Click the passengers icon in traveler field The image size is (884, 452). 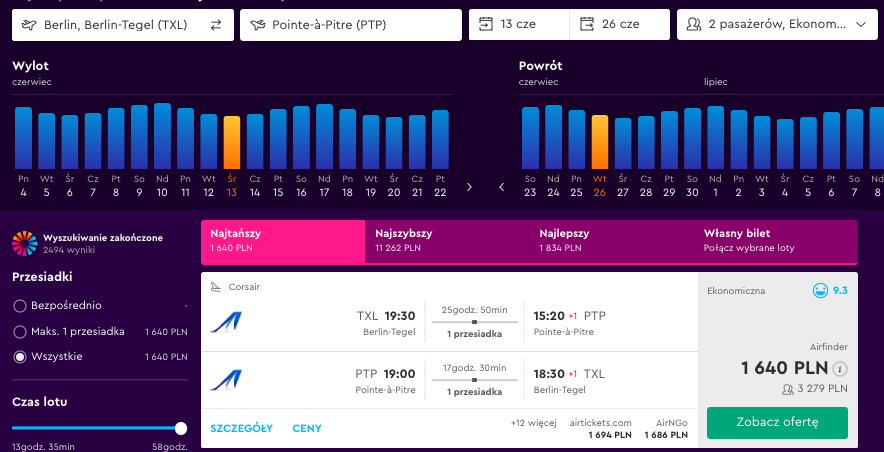tap(693, 24)
